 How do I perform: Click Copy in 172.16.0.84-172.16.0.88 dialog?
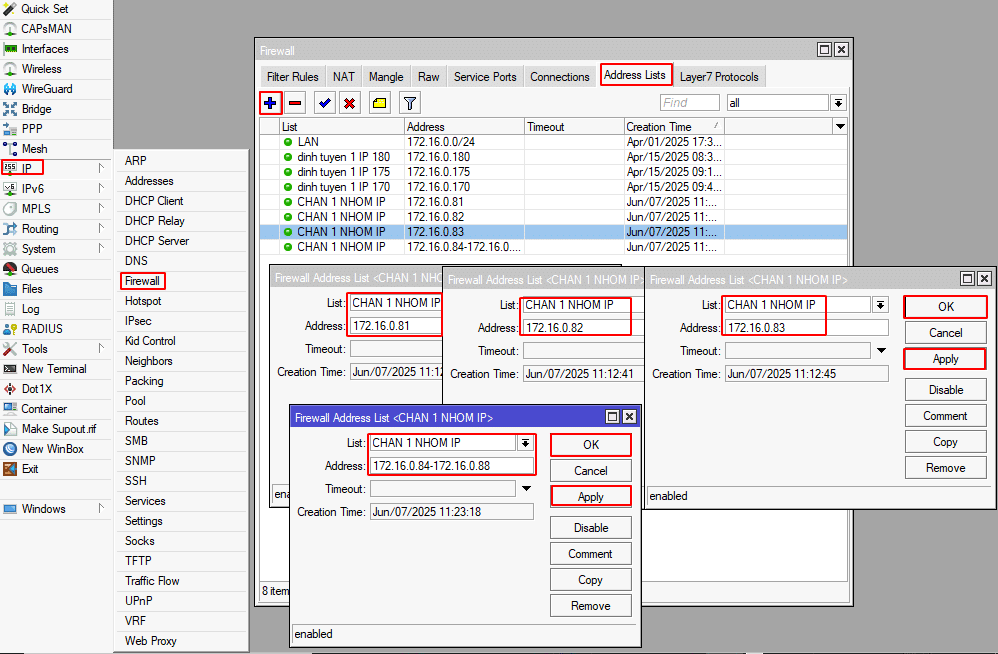pyautogui.click(x=591, y=580)
